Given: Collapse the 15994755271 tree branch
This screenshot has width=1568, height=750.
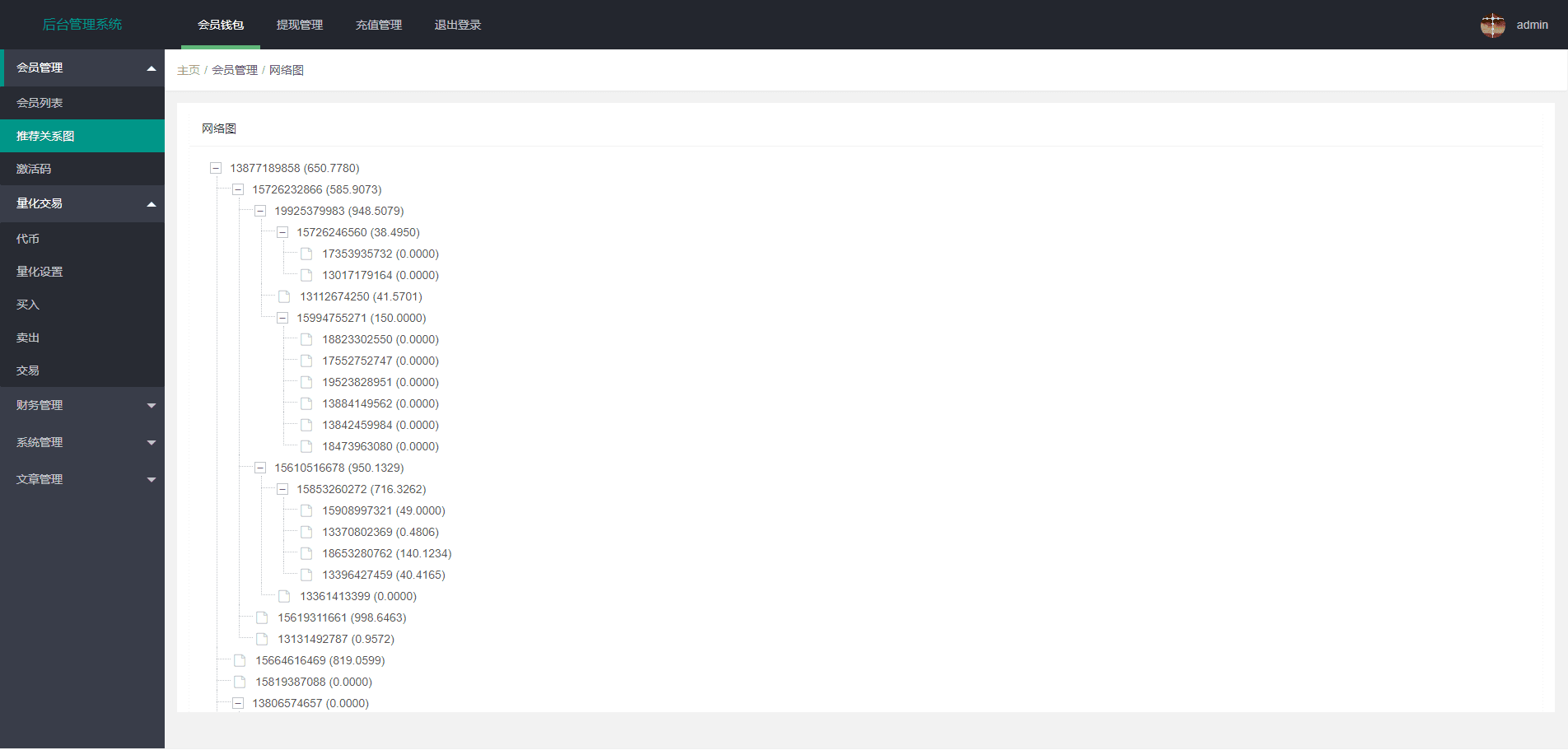Looking at the screenshot, I should tap(282, 318).
